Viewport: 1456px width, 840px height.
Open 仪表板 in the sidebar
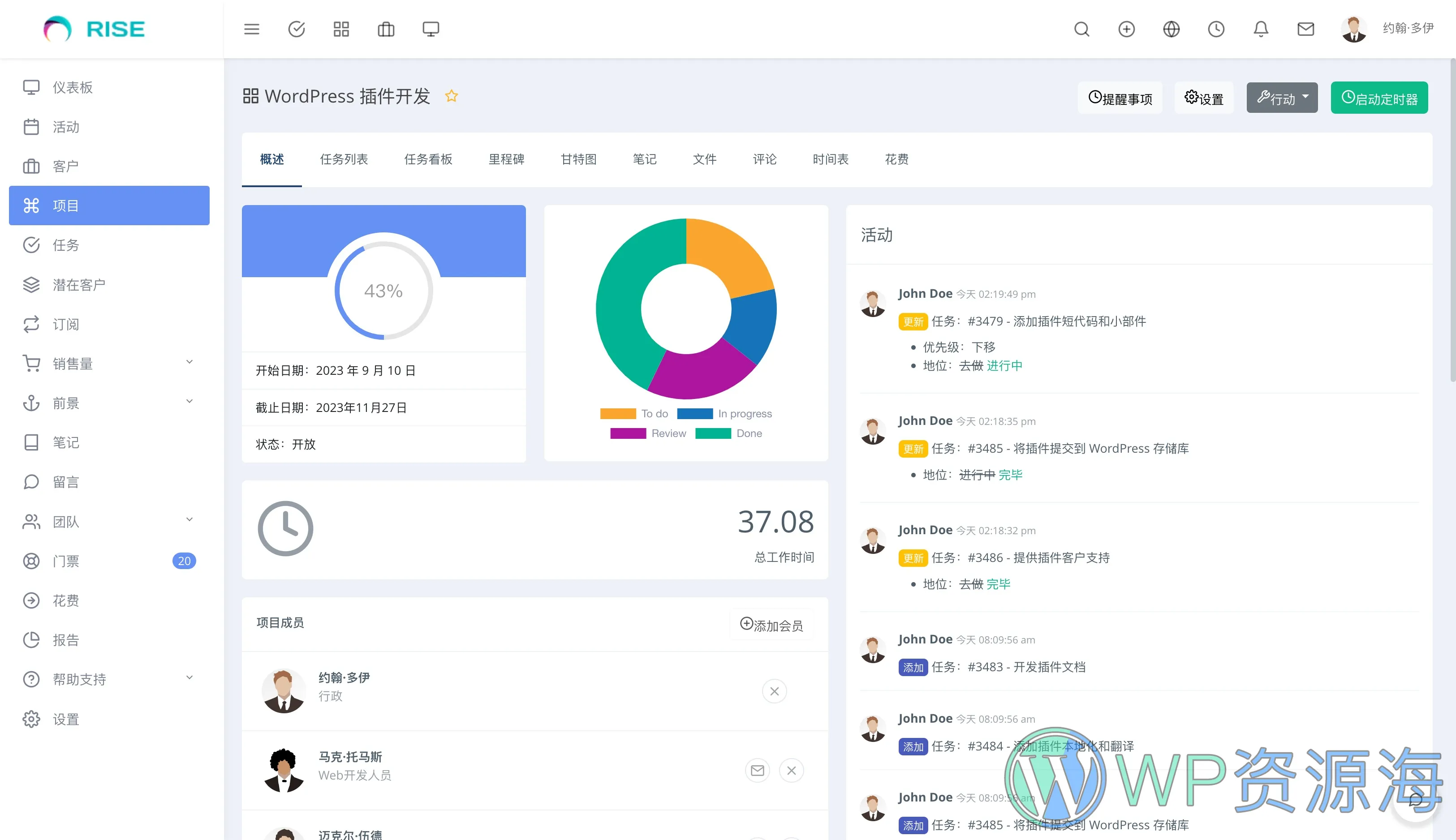click(x=109, y=87)
